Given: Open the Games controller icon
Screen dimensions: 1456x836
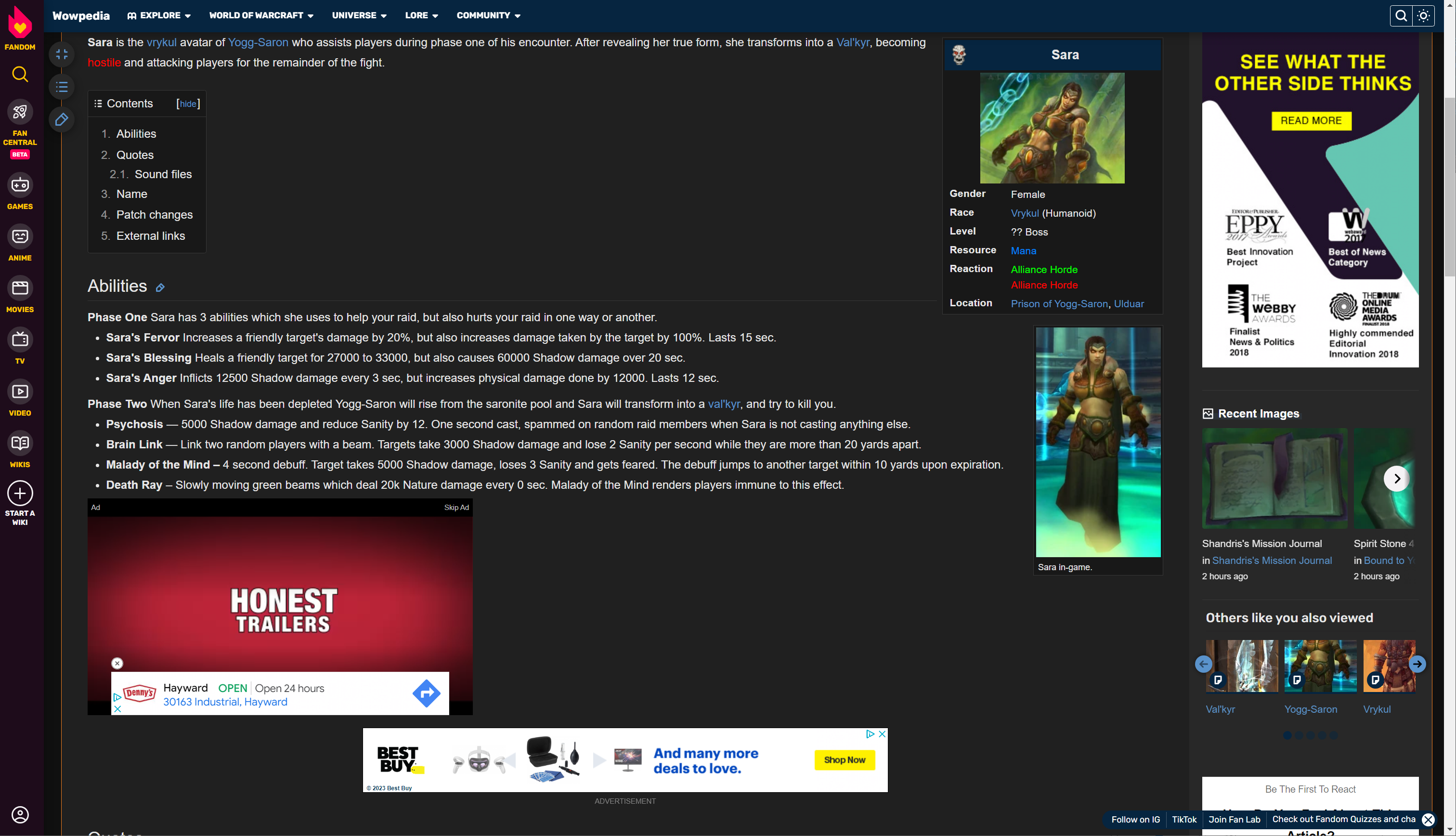Looking at the screenshot, I should point(20,185).
